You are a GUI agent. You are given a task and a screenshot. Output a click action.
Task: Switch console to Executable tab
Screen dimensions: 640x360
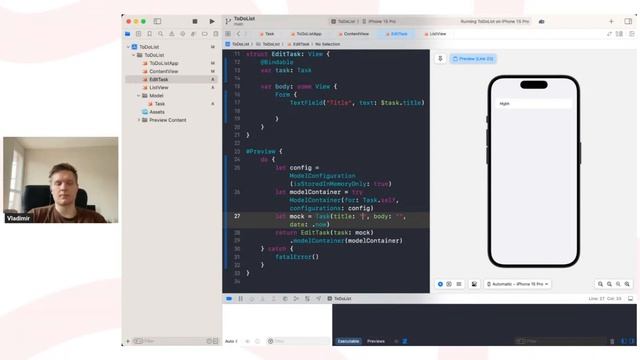[x=348, y=341]
